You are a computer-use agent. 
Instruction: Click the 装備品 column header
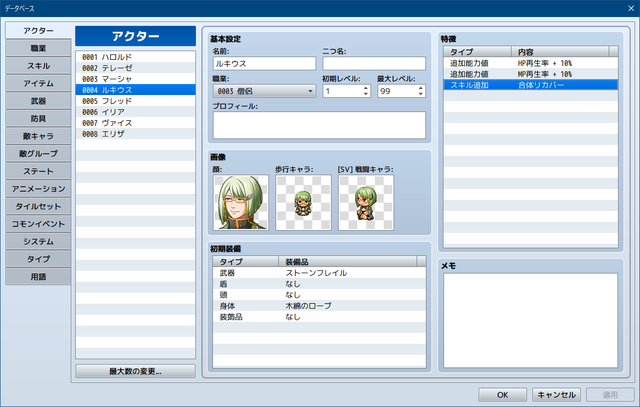(x=348, y=262)
